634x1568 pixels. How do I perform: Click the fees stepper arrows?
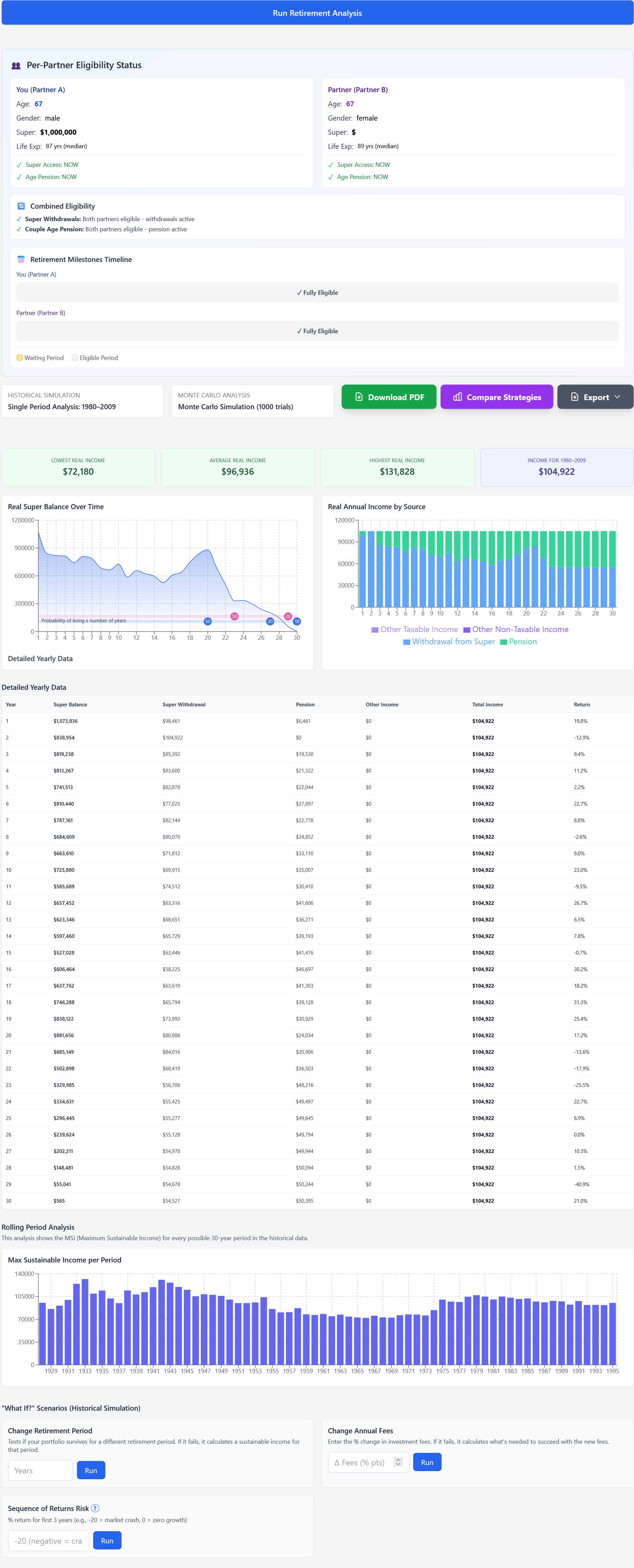tap(398, 1462)
